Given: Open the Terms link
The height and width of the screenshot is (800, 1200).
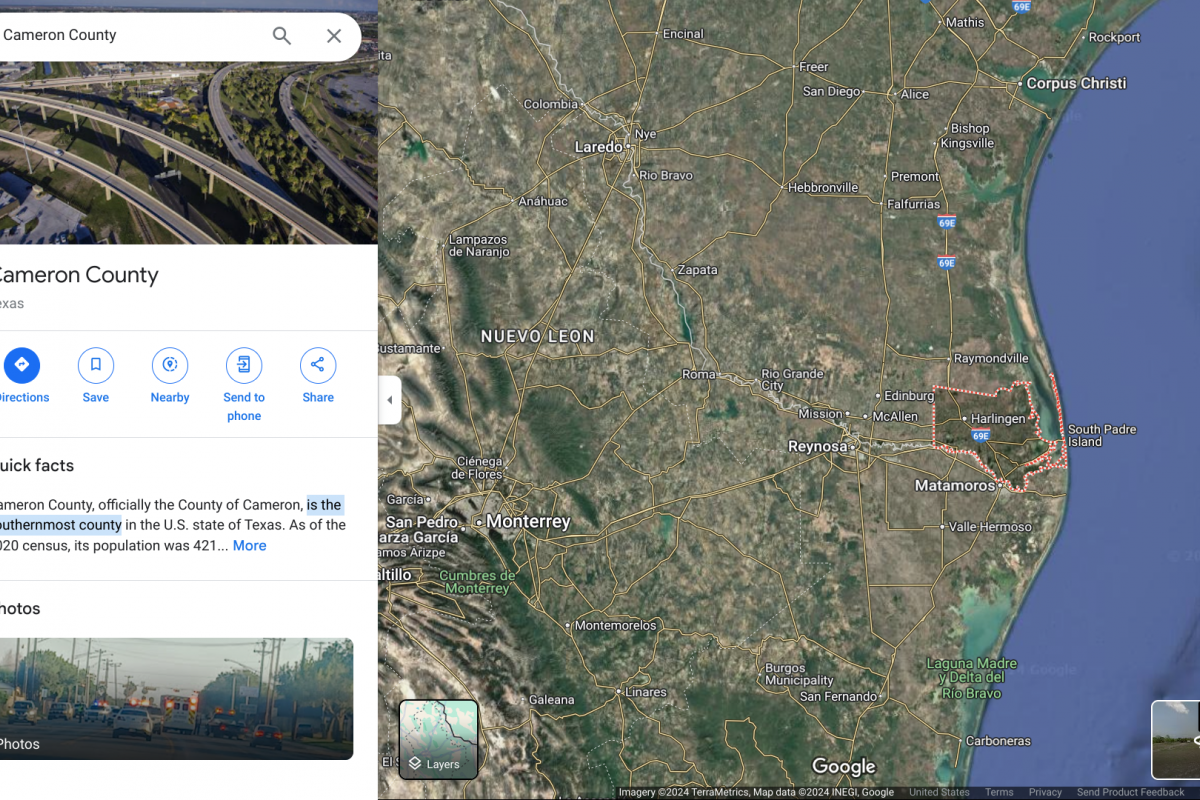Looking at the screenshot, I should tap(999, 792).
